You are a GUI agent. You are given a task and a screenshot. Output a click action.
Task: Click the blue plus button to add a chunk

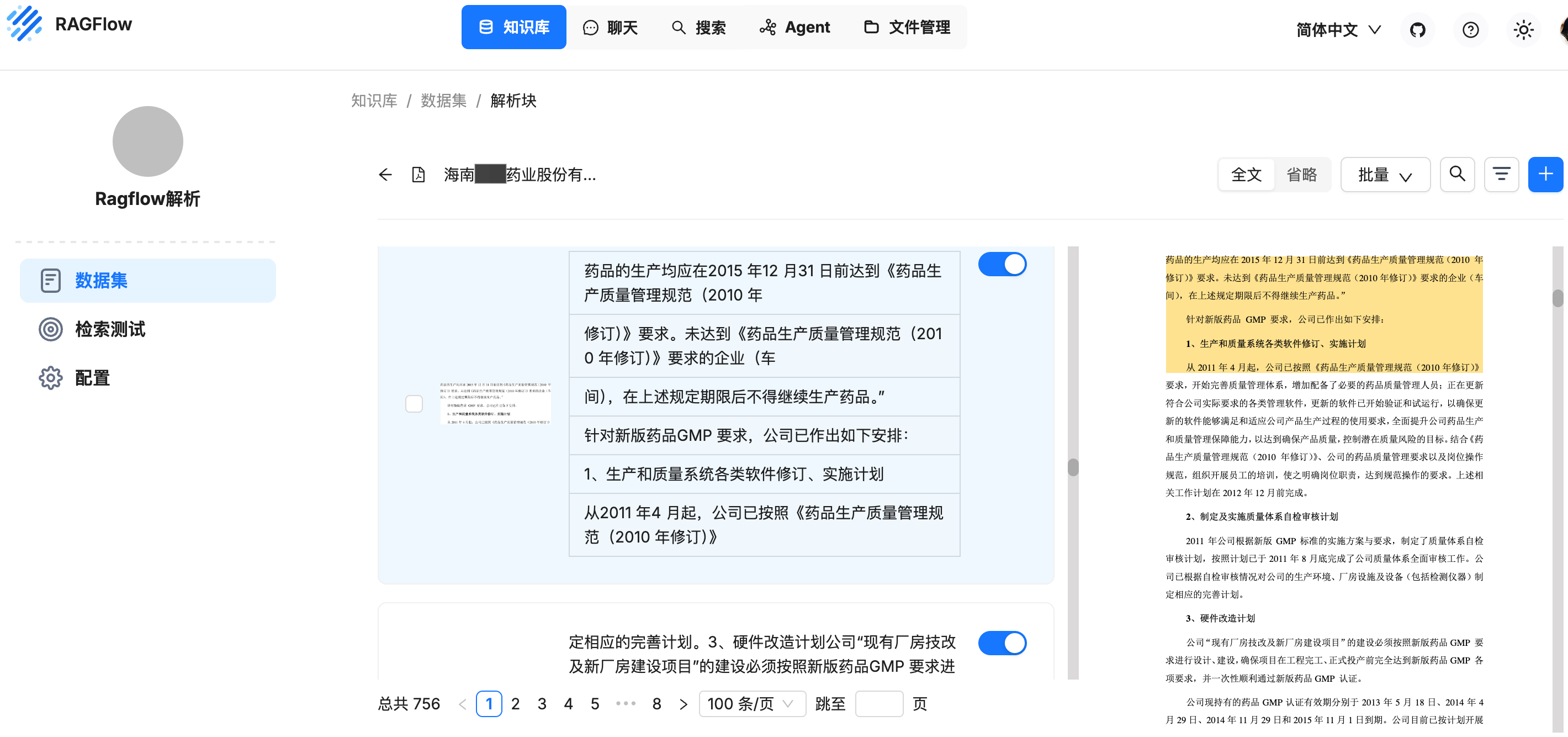coord(1545,174)
